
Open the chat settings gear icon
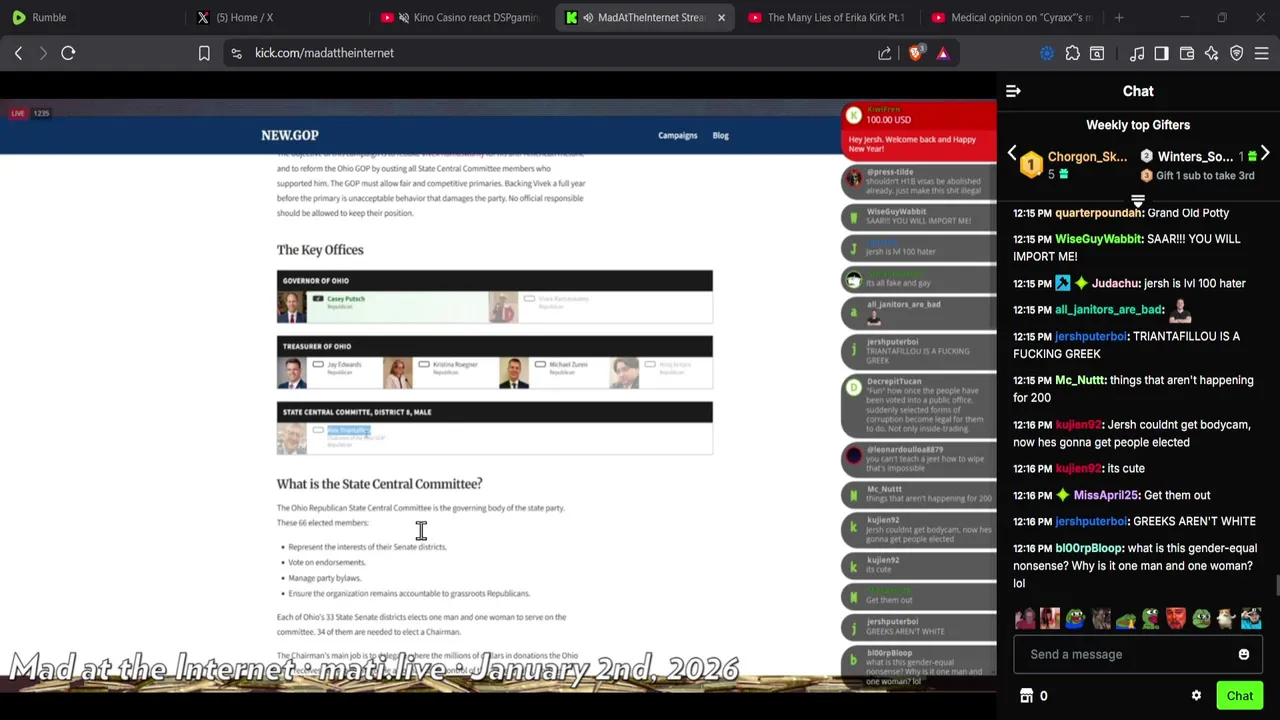[1196, 696]
